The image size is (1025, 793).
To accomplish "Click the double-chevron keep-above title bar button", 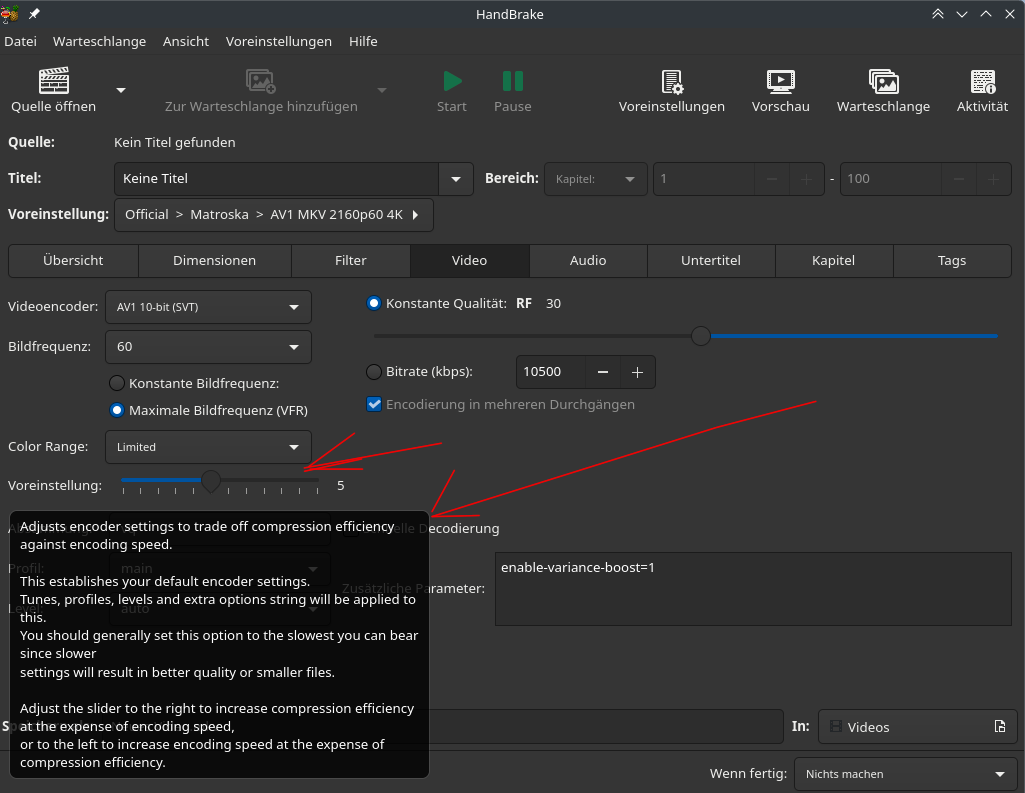I will pos(937,14).
